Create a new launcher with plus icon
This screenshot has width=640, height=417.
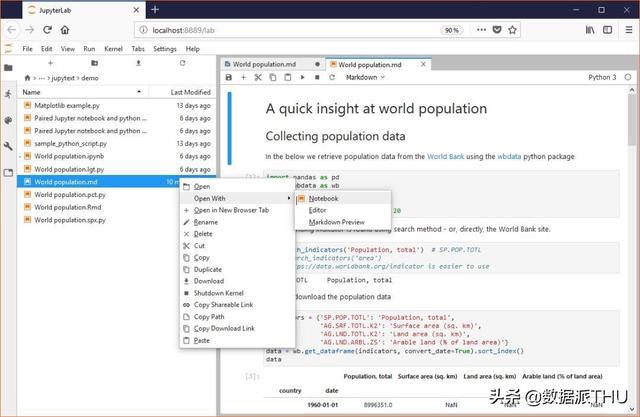[50, 63]
